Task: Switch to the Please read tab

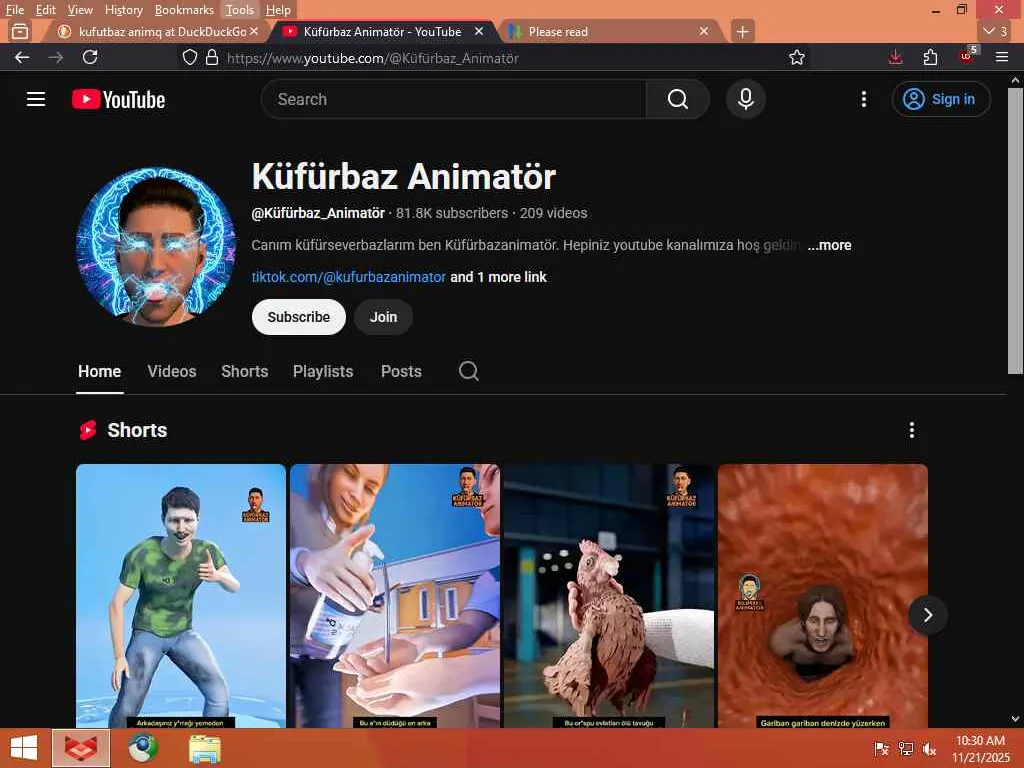Action: tap(611, 31)
